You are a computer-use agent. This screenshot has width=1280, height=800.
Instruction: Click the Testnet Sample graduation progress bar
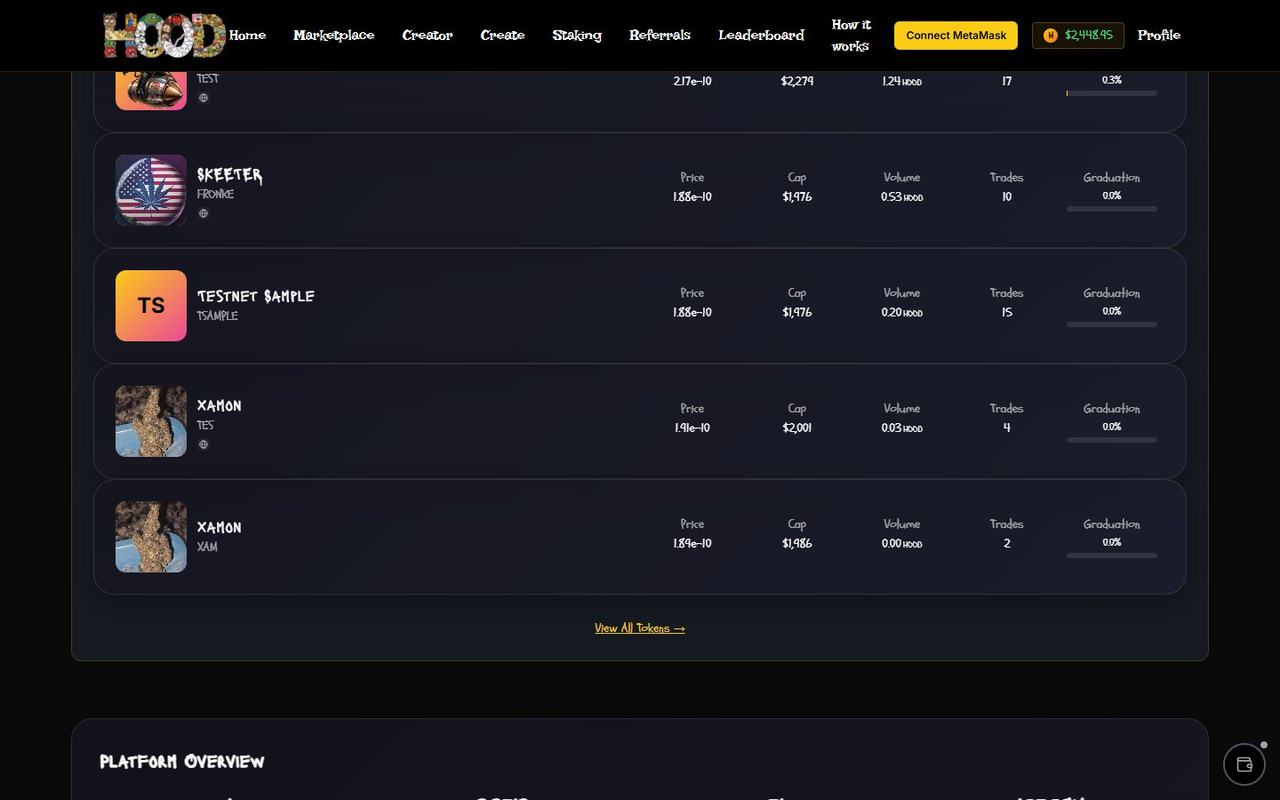coord(1112,325)
